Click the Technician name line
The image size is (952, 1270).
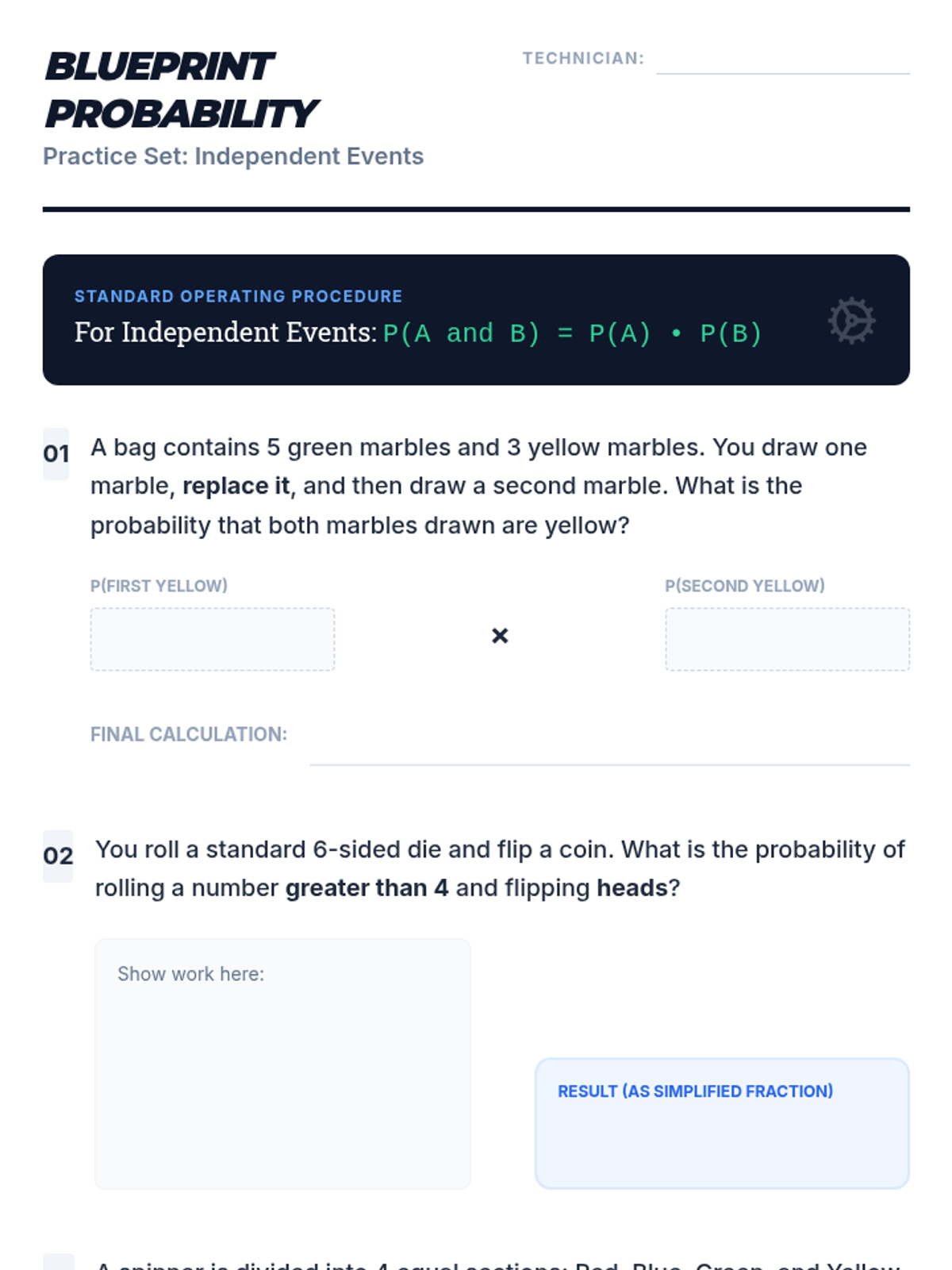click(x=782, y=62)
